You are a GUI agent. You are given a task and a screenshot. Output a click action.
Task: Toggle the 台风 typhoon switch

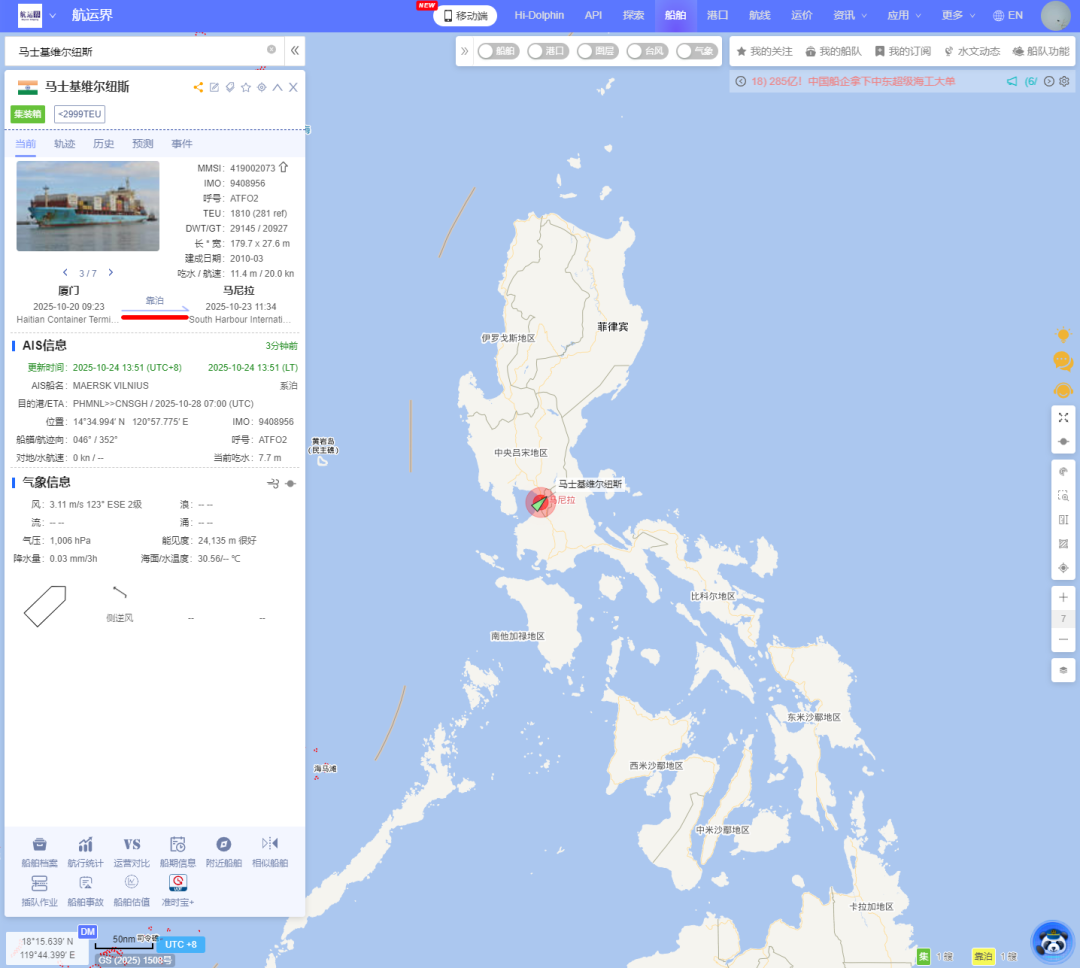tap(647, 51)
